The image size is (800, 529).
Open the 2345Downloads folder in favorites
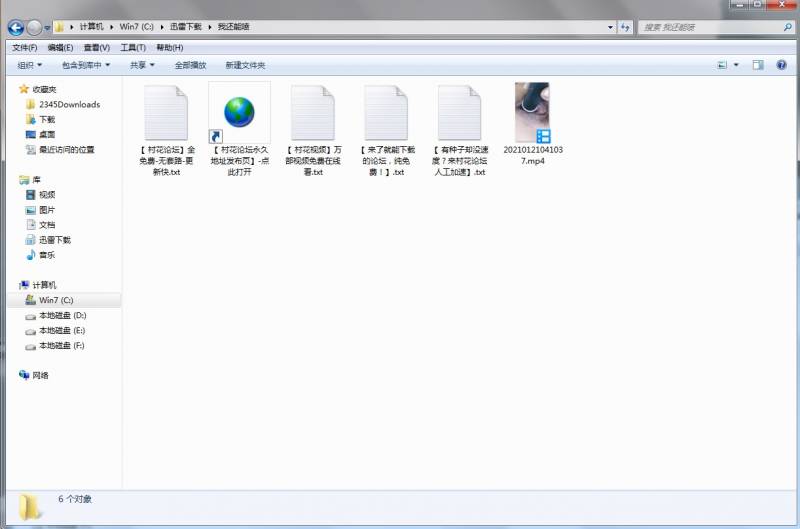(x=69, y=104)
